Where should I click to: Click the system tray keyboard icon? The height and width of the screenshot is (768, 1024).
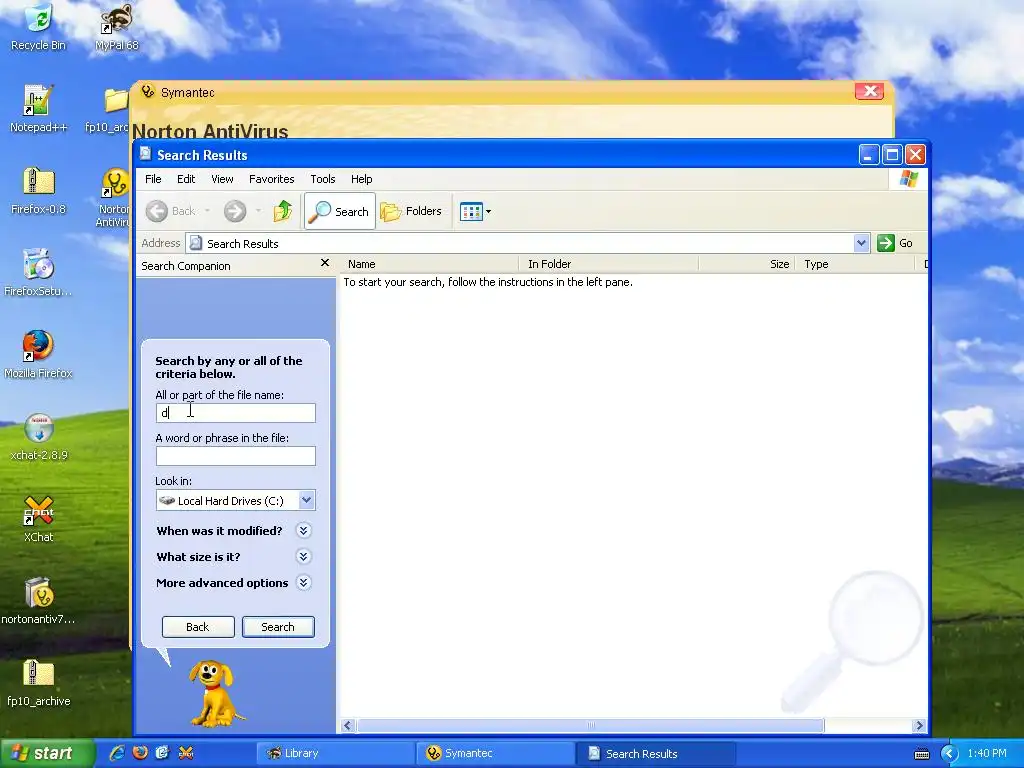[922, 754]
